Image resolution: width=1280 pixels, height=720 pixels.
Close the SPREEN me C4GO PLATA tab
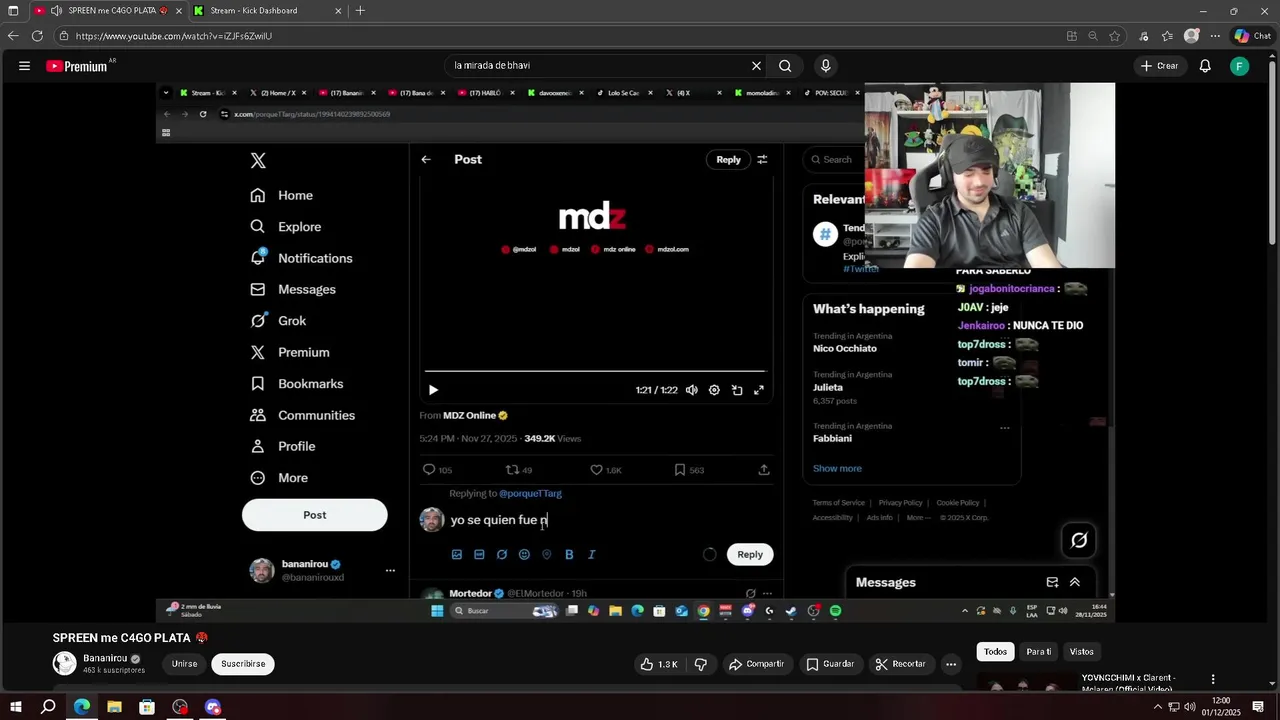point(178,11)
